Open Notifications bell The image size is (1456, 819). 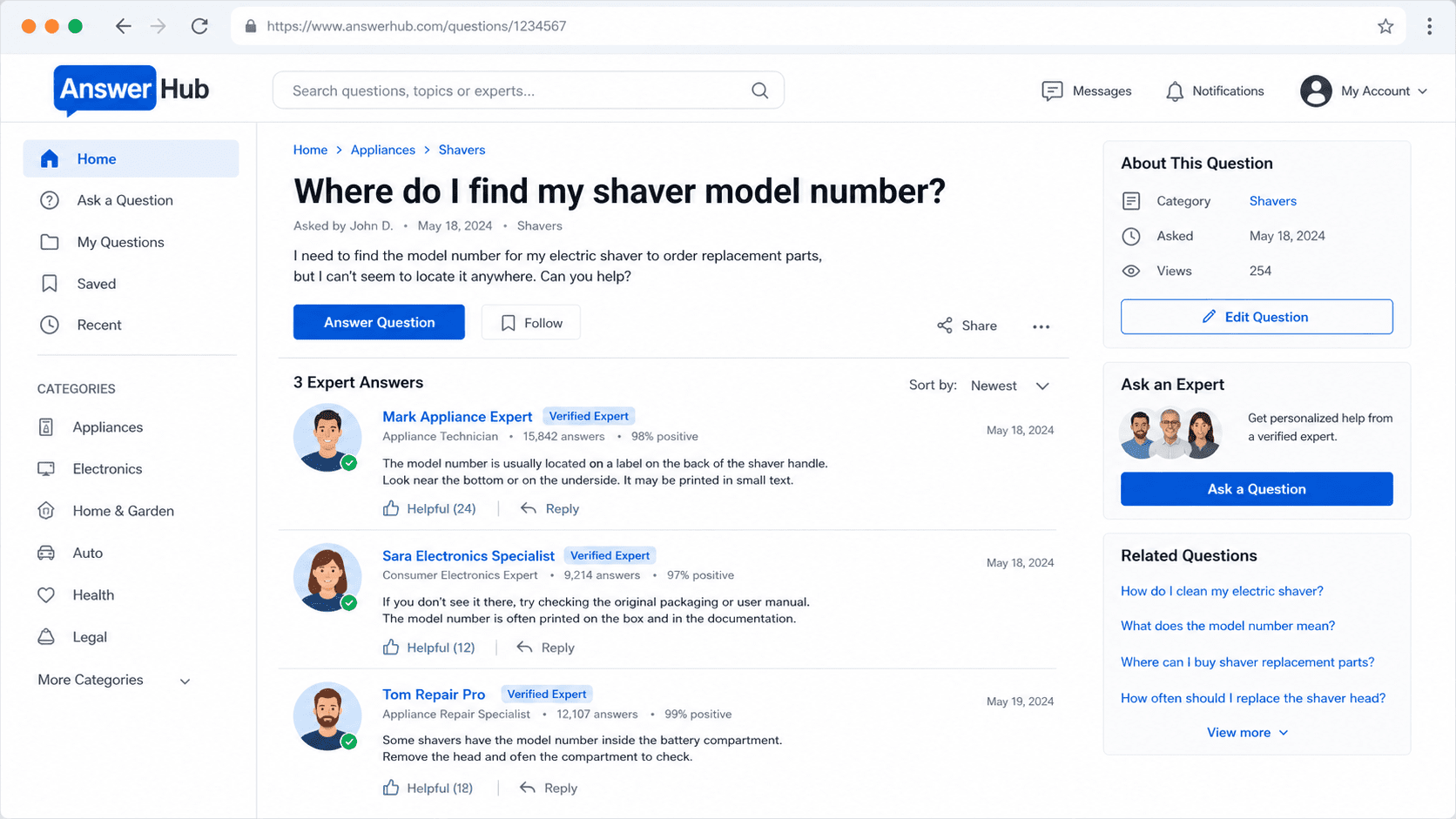(1214, 91)
